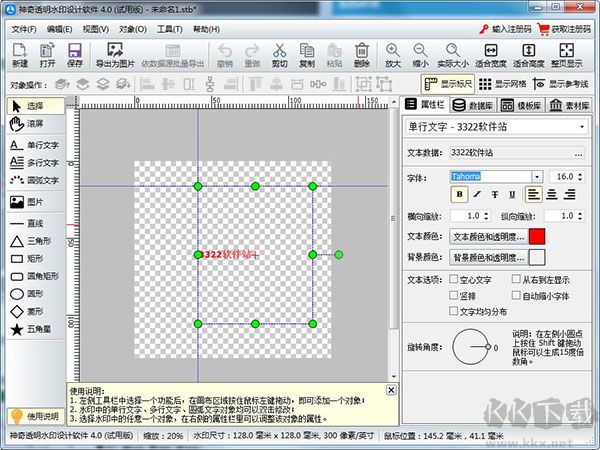Select the 滚屏 hand pan tool
The height and width of the screenshot is (450, 600).
click(33, 123)
